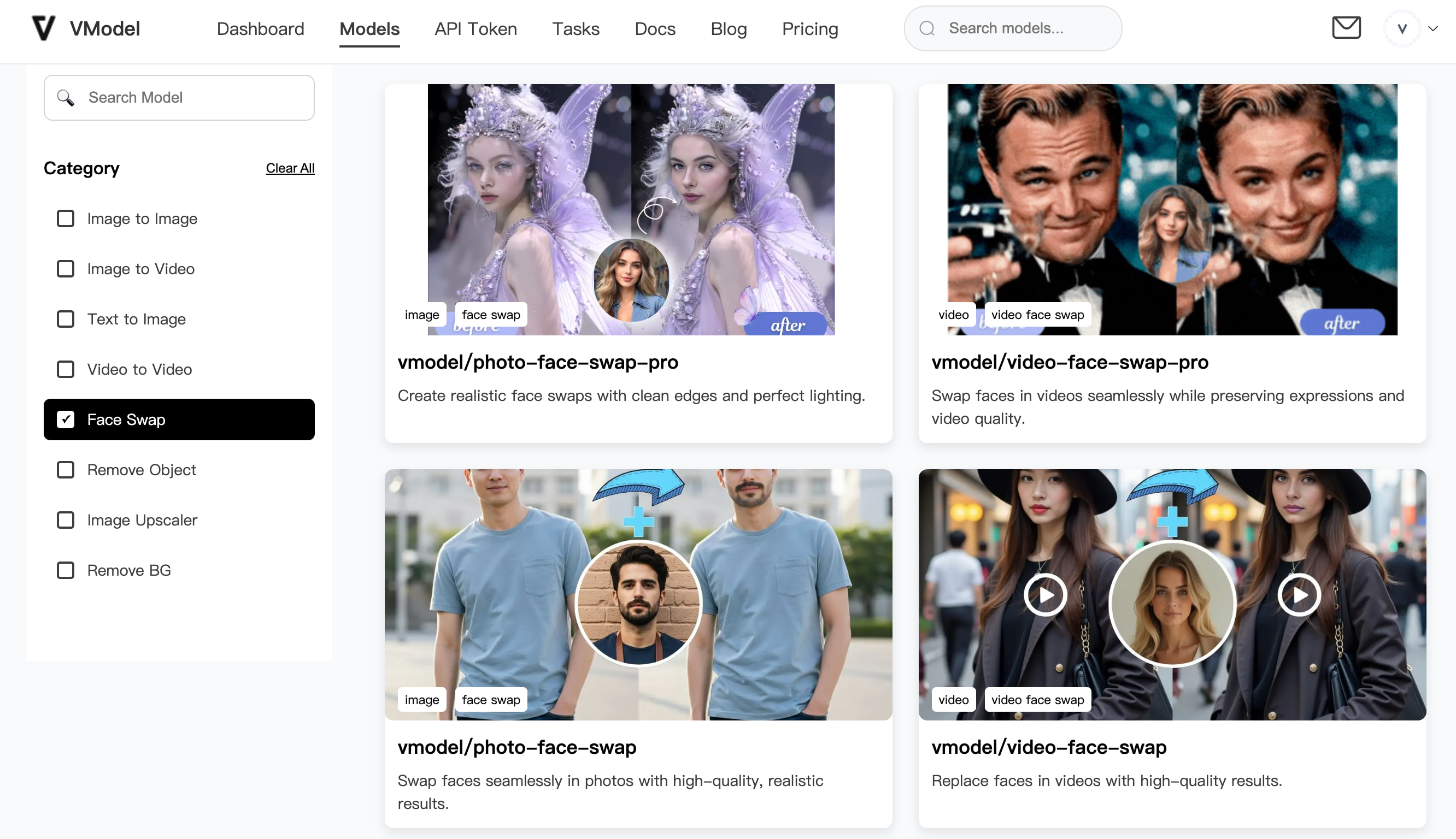Check the Image Upscaler category
Image resolution: width=1456 pixels, height=839 pixels.
tap(66, 520)
